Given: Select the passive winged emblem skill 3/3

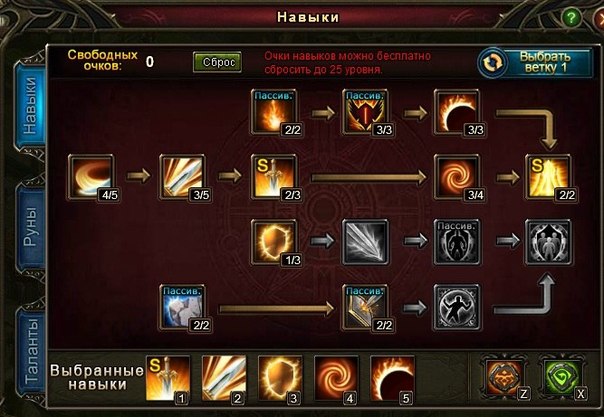Looking at the screenshot, I should coord(365,112).
